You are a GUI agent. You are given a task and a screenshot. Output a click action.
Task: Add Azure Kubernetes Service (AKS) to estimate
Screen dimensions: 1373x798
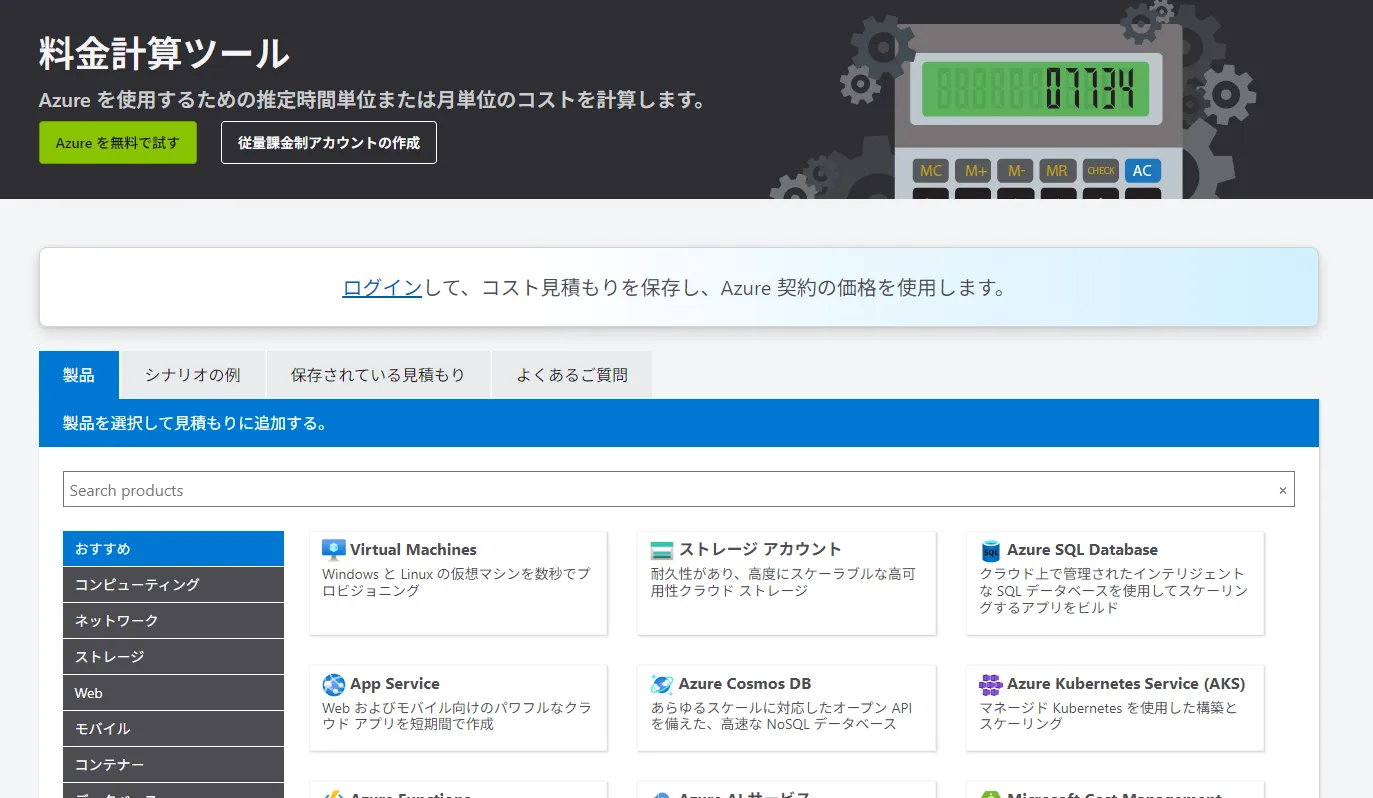1115,708
